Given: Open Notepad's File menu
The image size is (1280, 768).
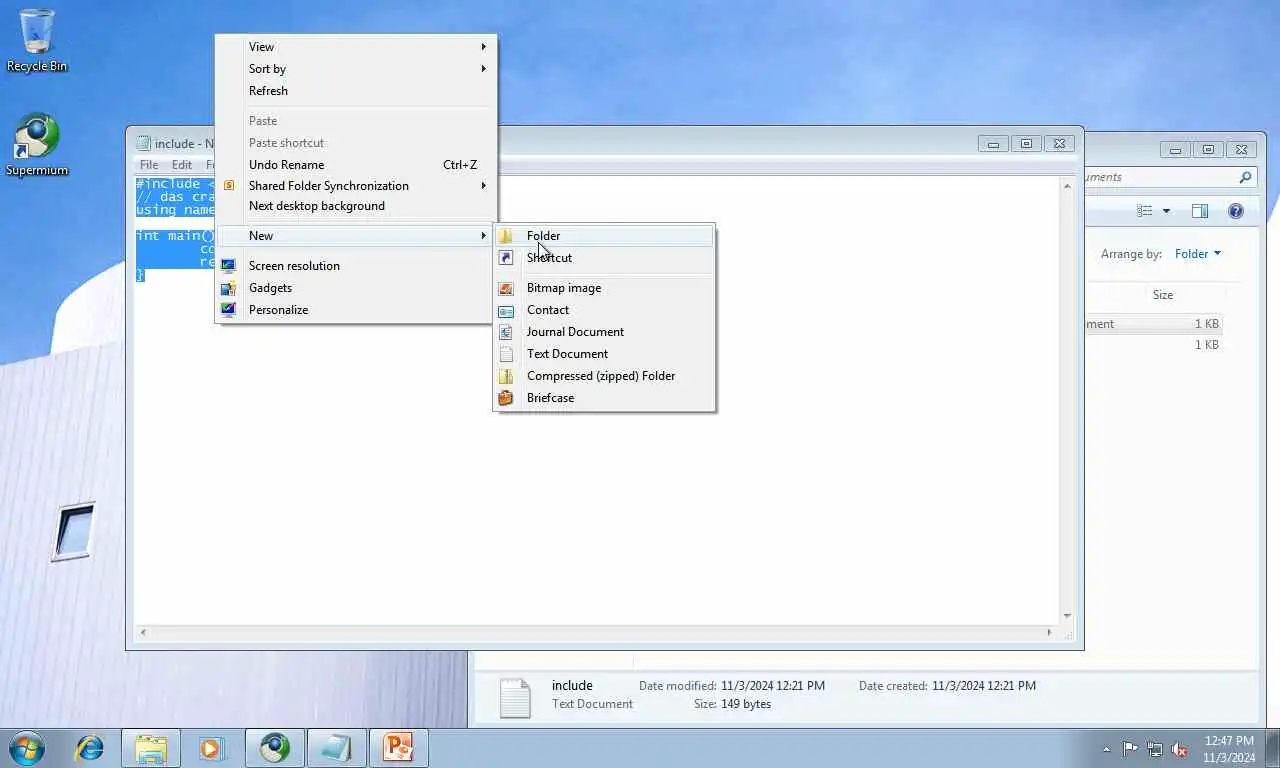Looking at the screenshot, I should pos(149,165).
